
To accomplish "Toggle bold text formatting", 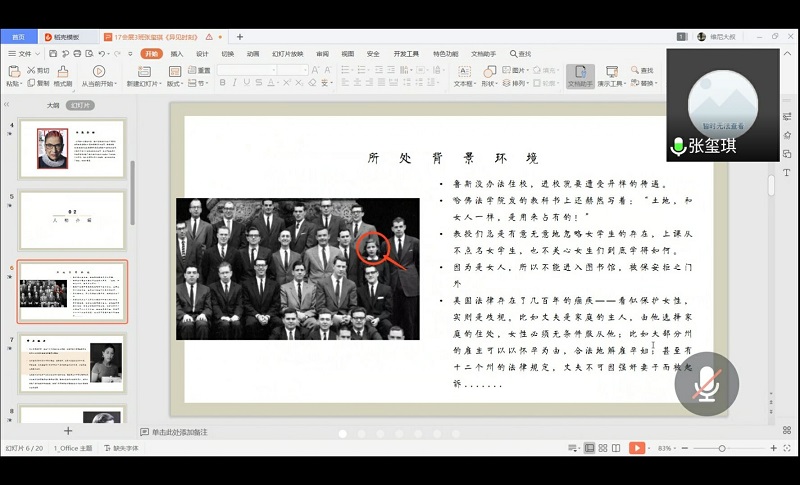I will coord(221,83).
